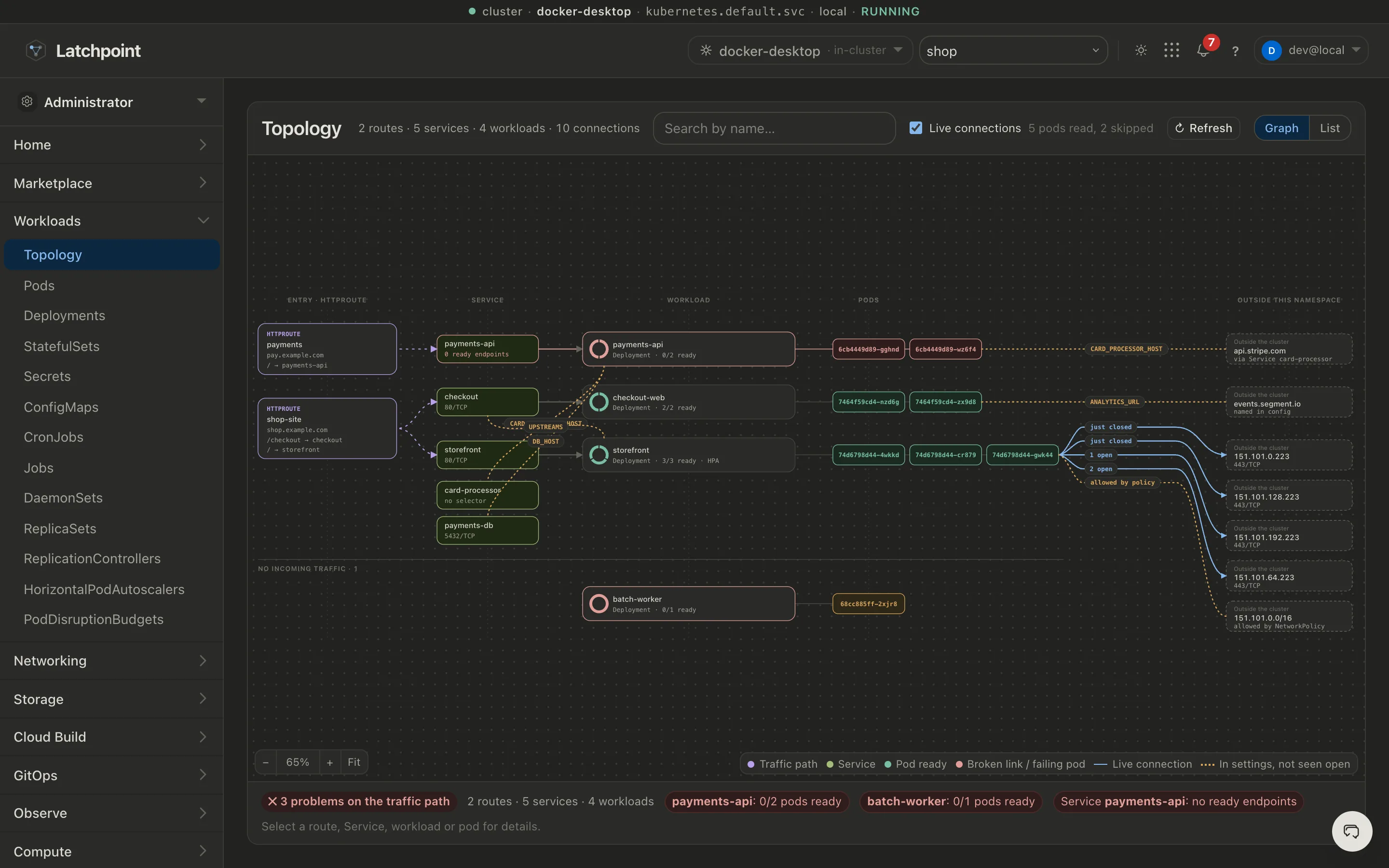Toggle the Live connections checkbox

916,128
